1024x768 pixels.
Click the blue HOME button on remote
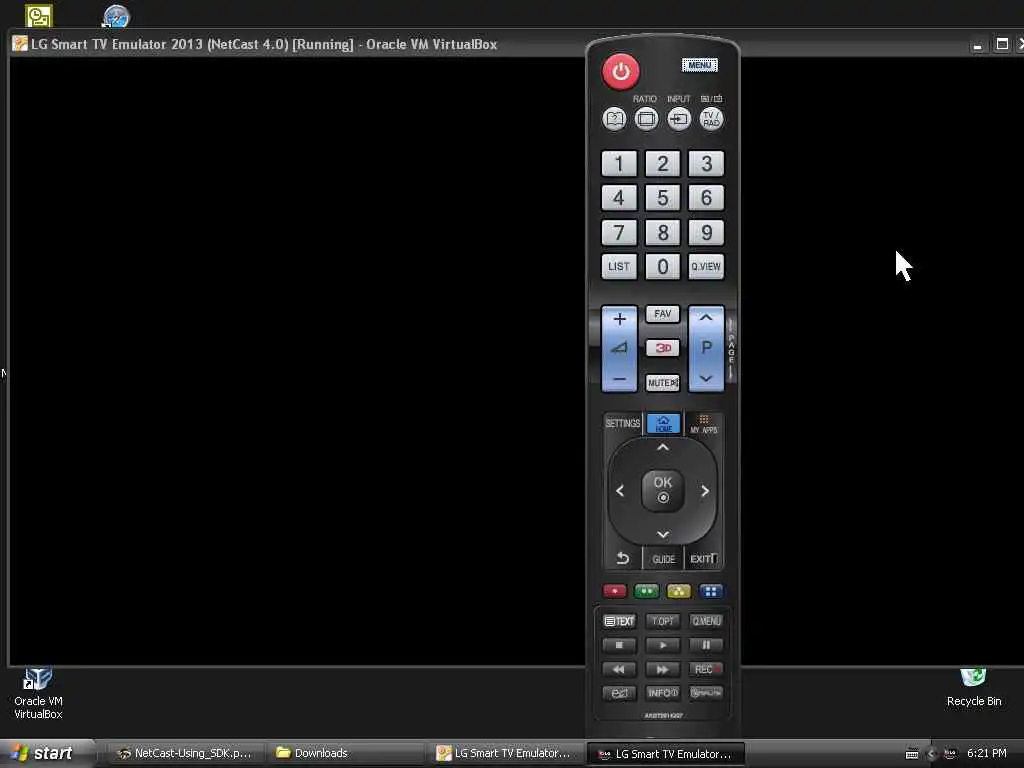(x=664, y=424)
